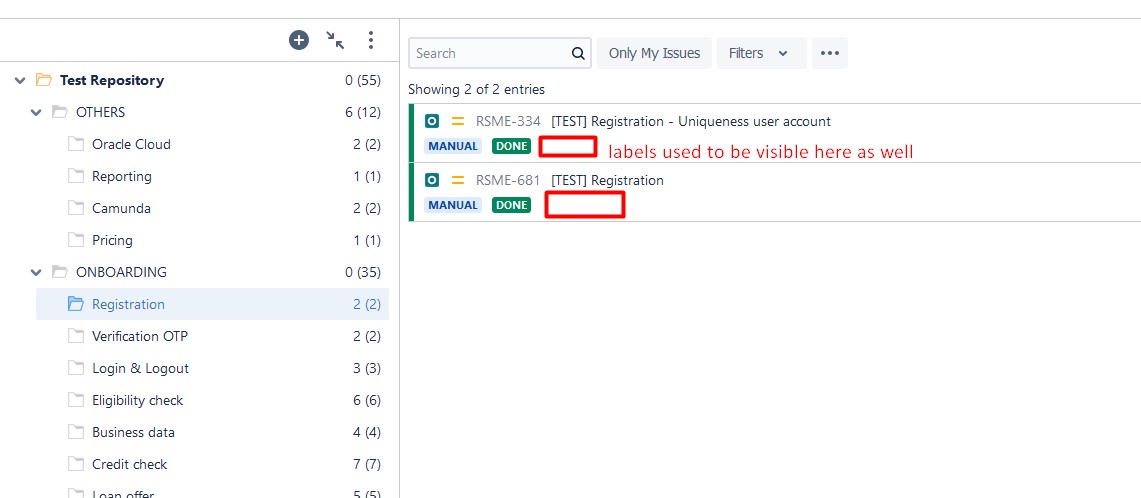Click the Credit check count 7 (7)
The height and width of the screenshot is (498, 1141).
click(367, 465)
